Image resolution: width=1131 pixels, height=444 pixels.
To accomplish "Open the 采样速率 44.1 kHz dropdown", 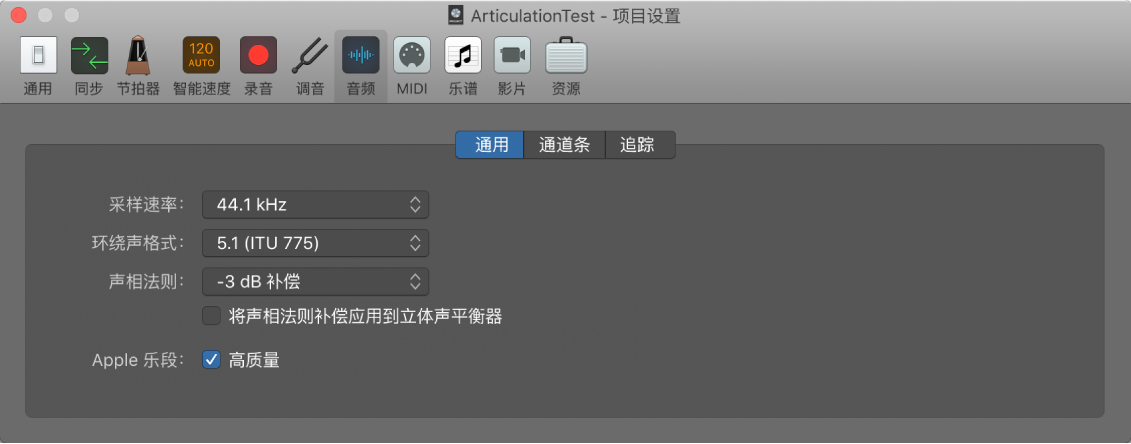I will point(316,205).
